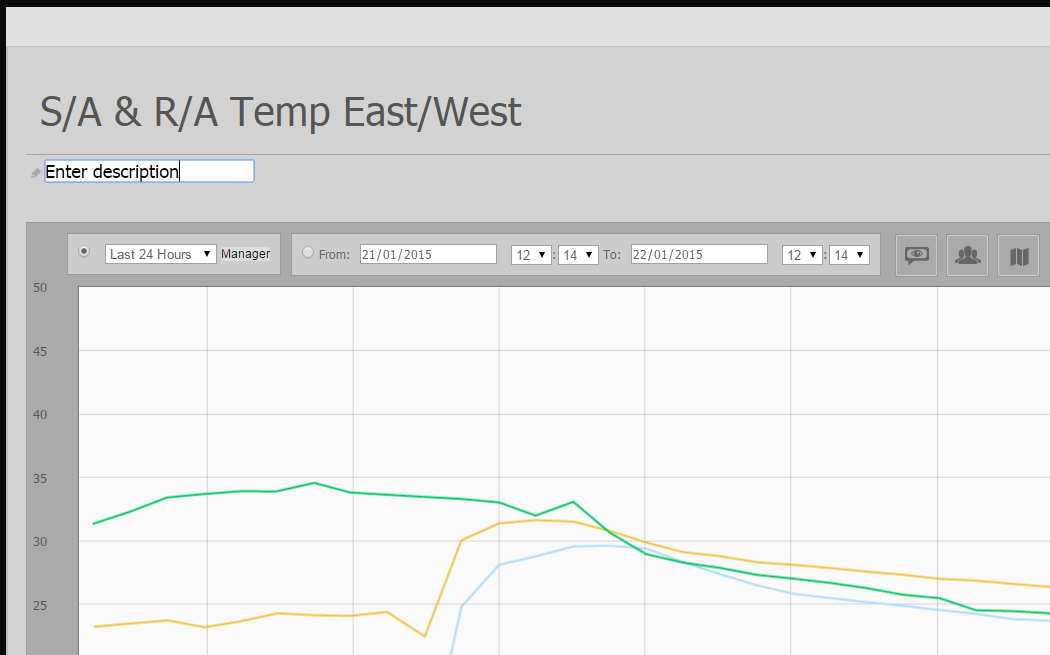Image resolution: width=1050 pixels, height=655 pixels.
Task: Click the group users icon button
Action: pyautogui.click(x=967, y=255)
